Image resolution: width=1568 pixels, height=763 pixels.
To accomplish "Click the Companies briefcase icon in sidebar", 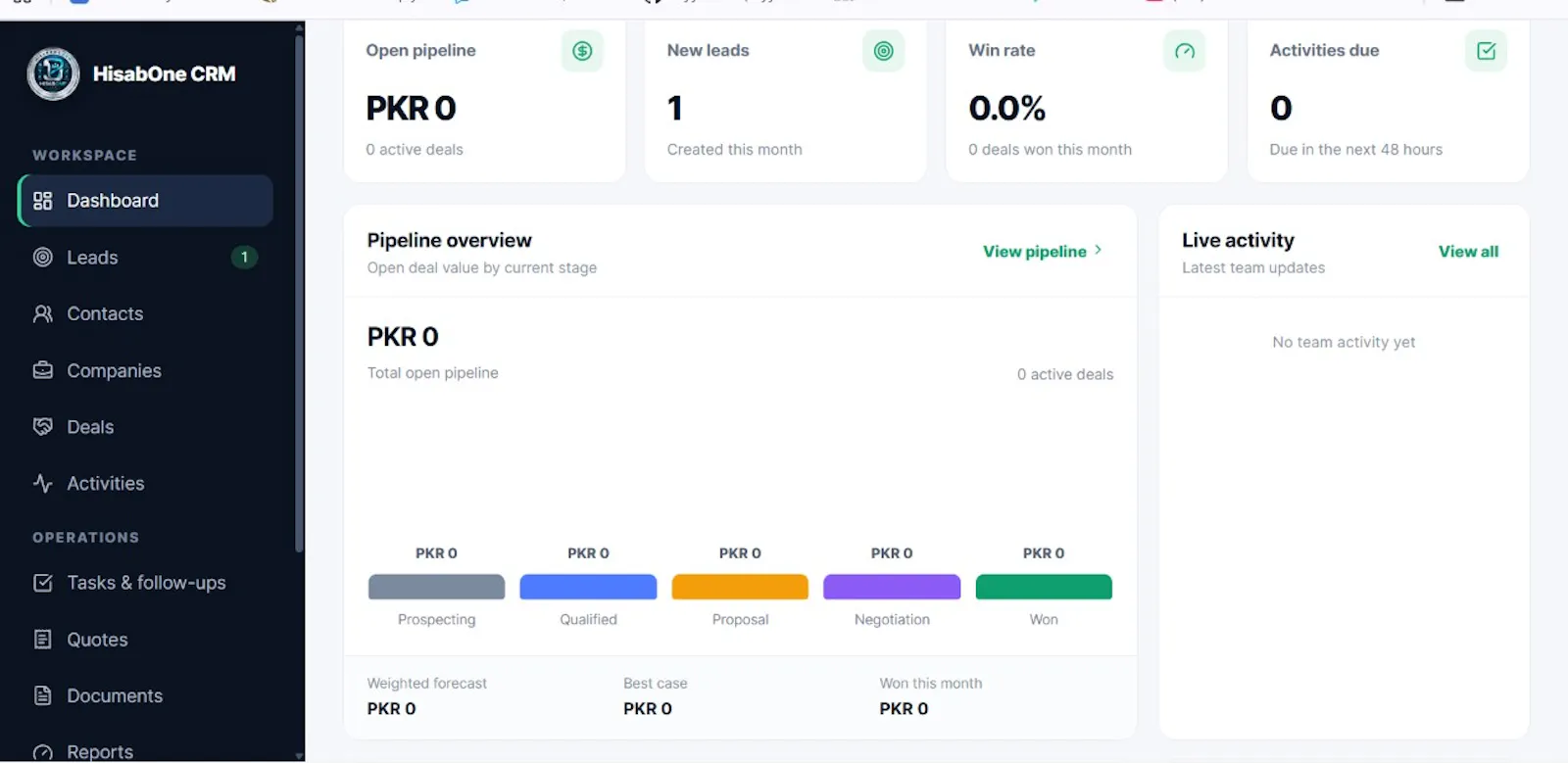I will pos(42,370).
